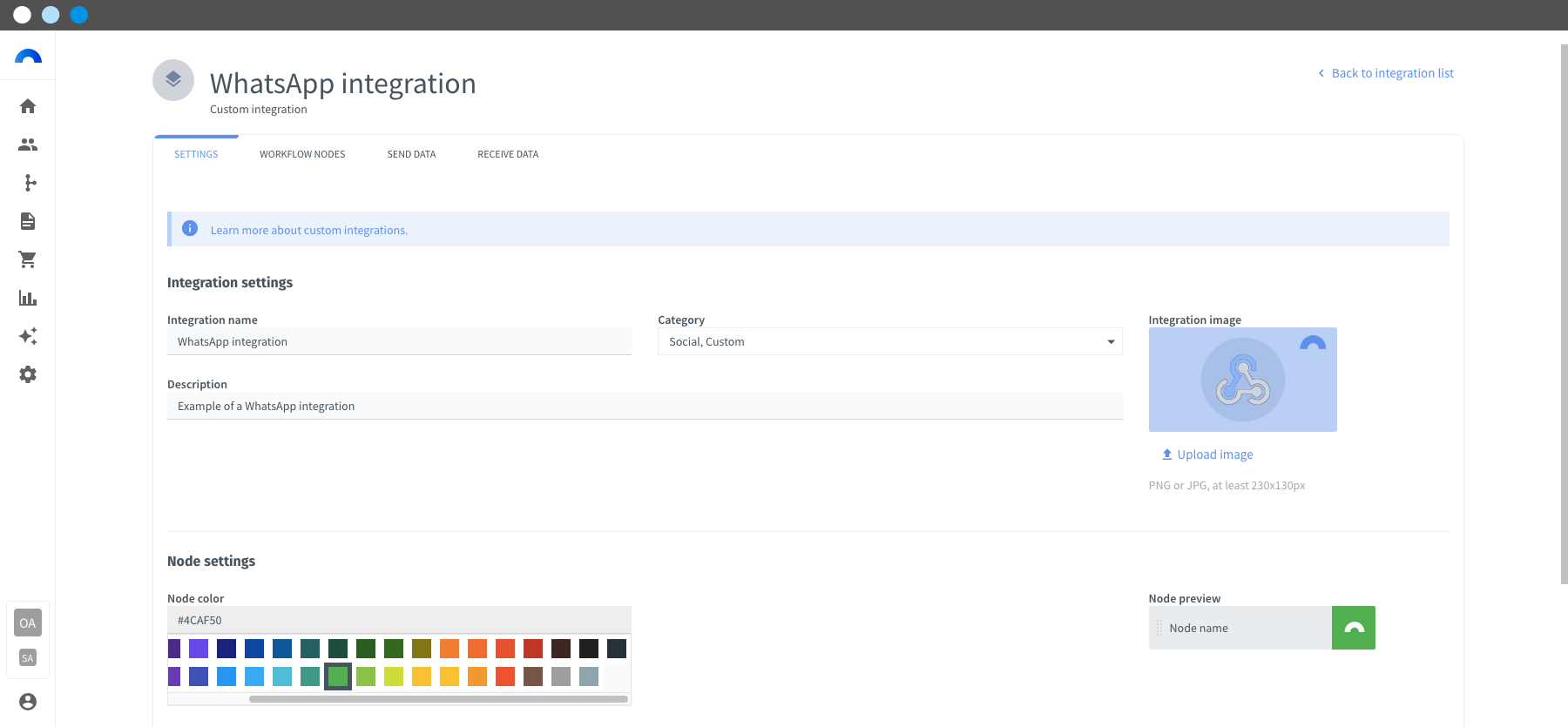Open the Contacts people icon

pos(28,145)
